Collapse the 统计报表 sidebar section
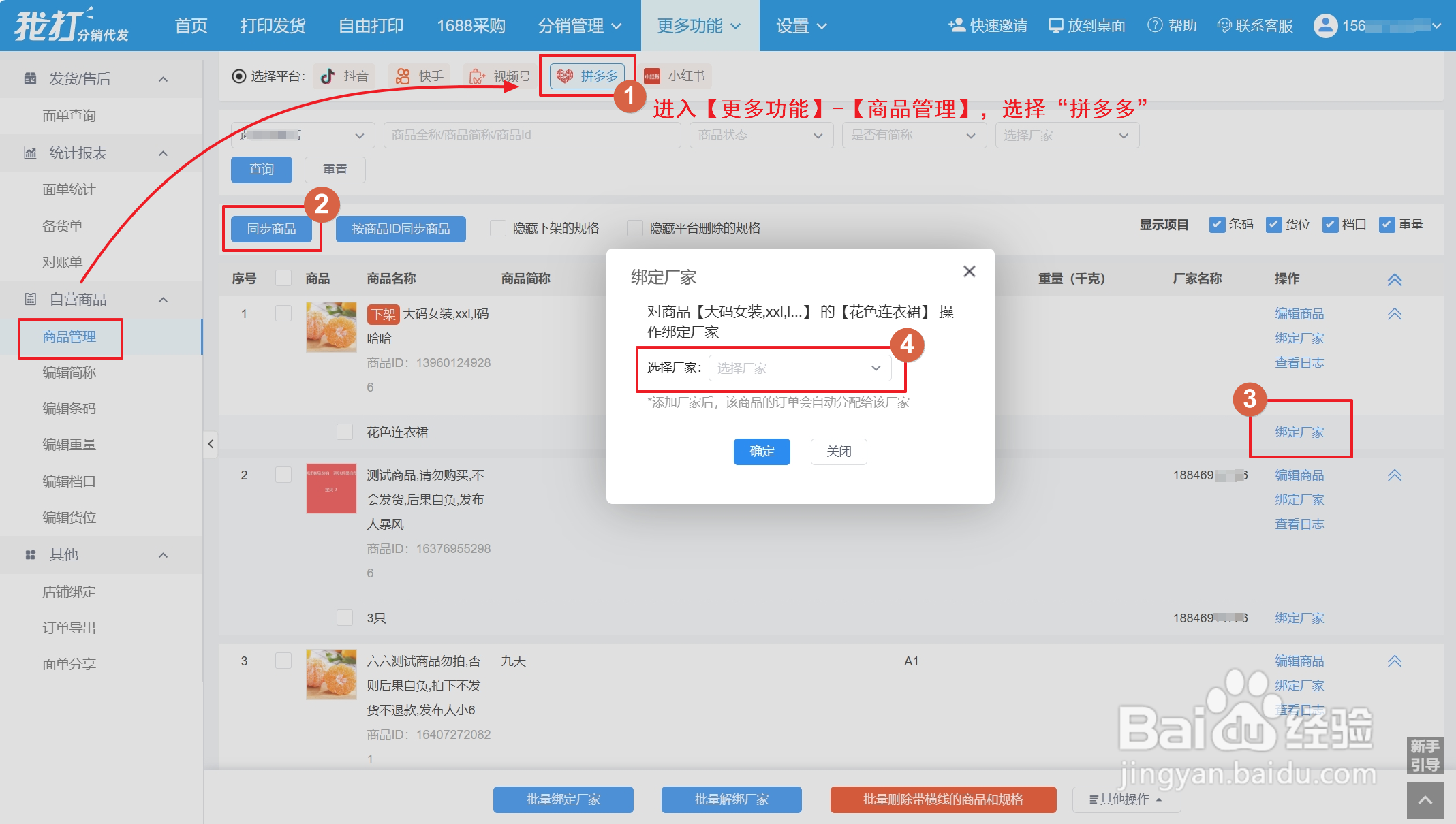Image resolution: width=1456 pixels, height=824 pixels. 163,153
